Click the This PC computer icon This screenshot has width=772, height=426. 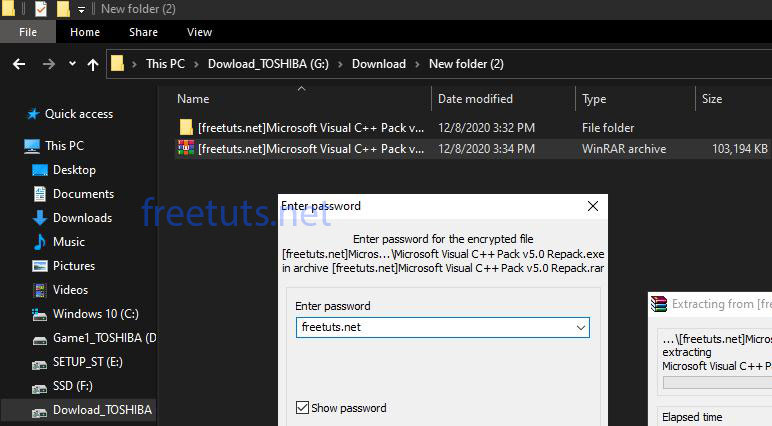32,146
